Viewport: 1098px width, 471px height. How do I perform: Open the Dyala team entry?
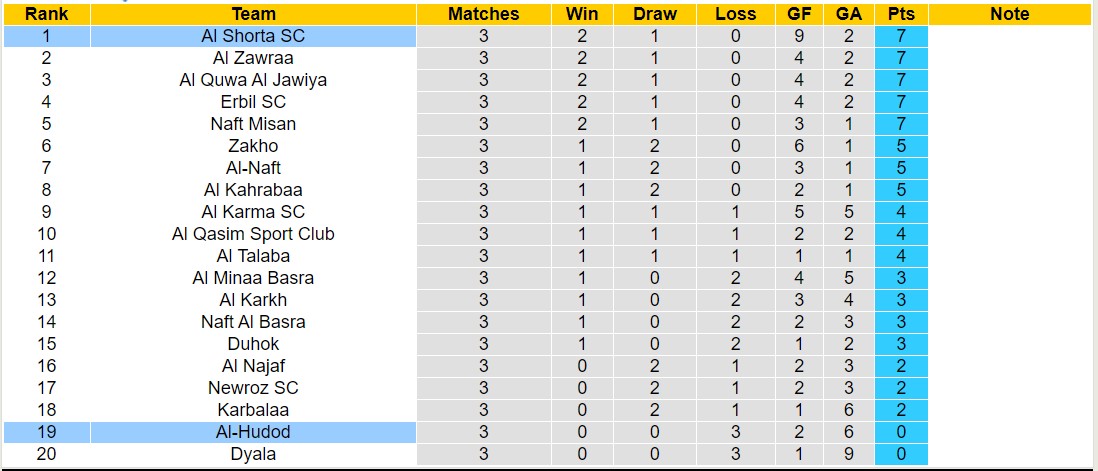[253, 454]
